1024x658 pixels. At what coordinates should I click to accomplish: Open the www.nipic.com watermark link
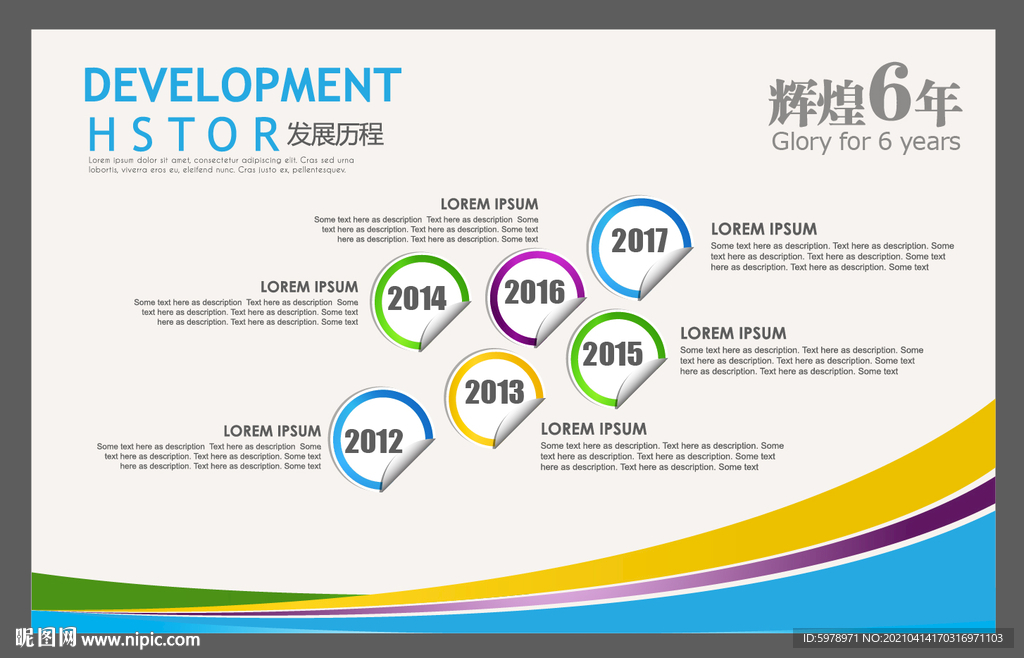tap(140, 639)
